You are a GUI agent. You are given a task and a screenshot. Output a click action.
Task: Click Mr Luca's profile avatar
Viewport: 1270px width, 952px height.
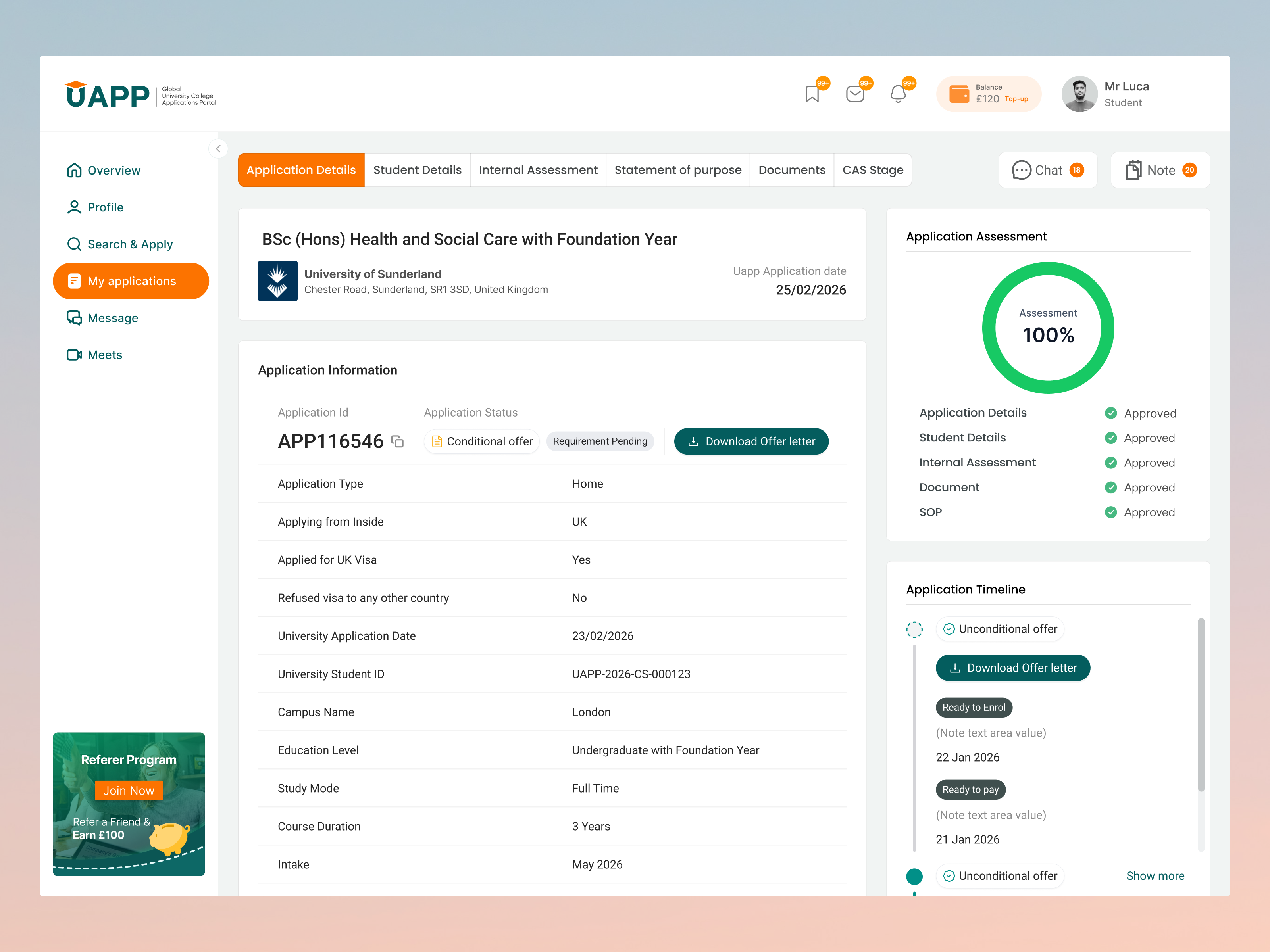coord(1079,94)
